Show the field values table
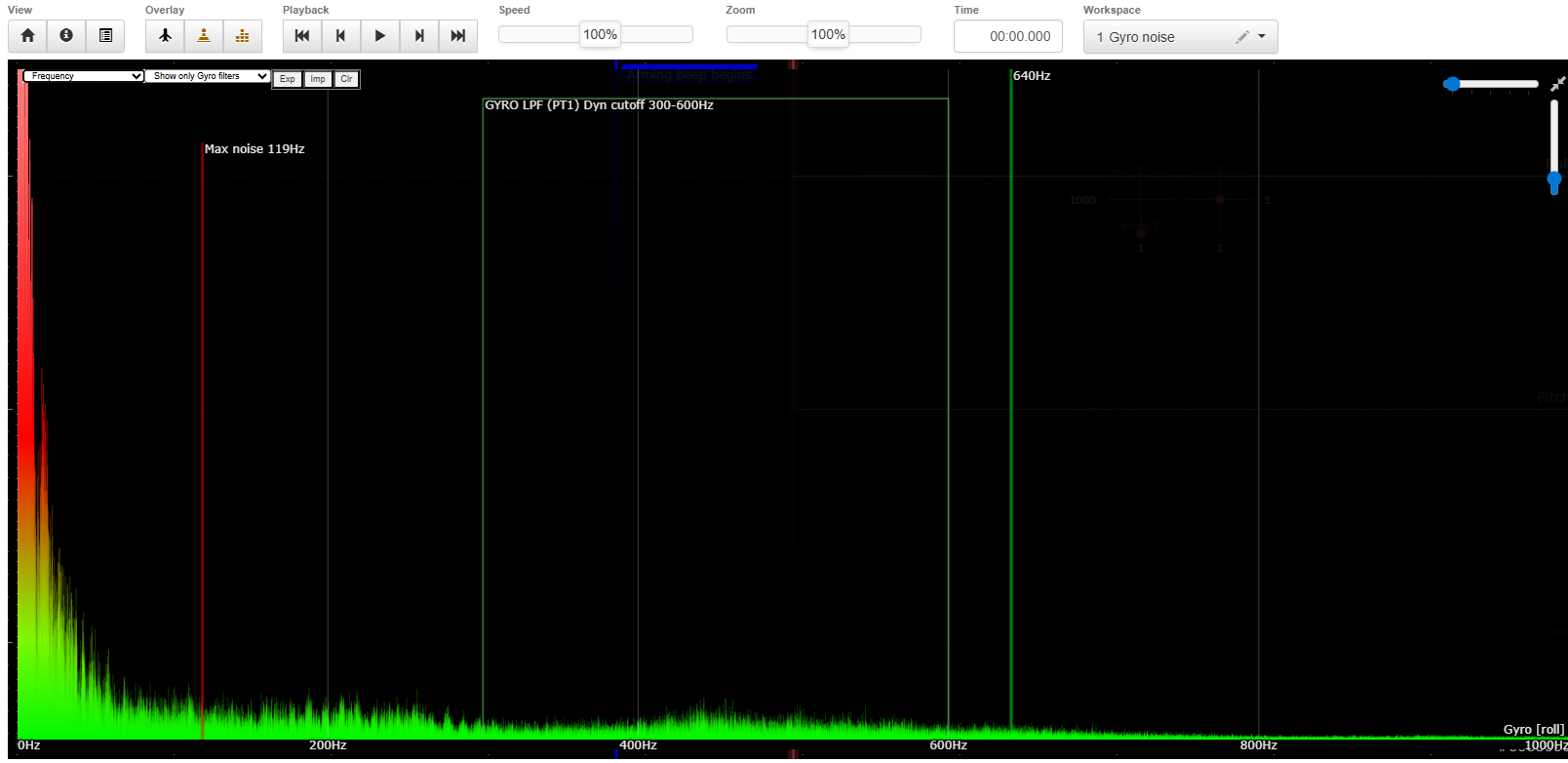1568x763 pixels. pyautogui.click(x=105, y=36)
